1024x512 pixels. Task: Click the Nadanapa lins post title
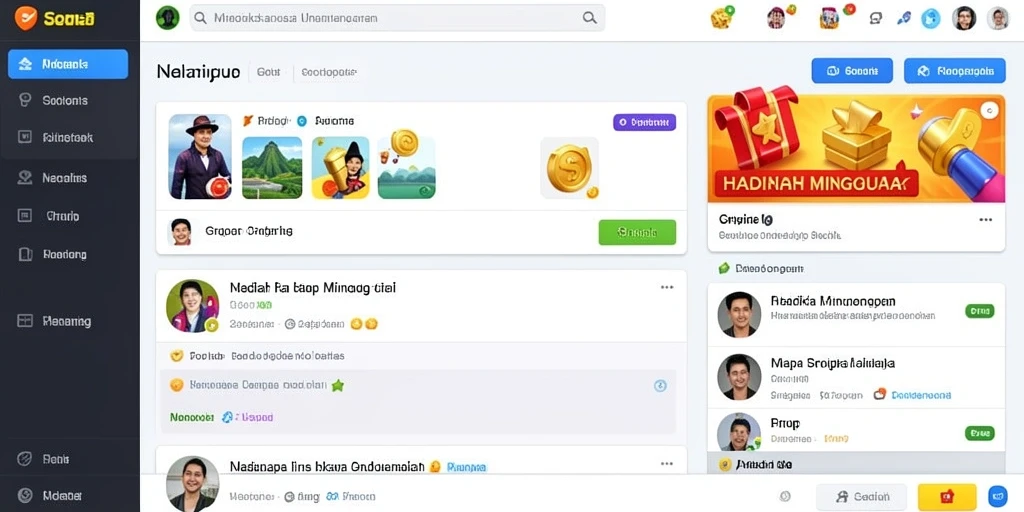point(327,466)
